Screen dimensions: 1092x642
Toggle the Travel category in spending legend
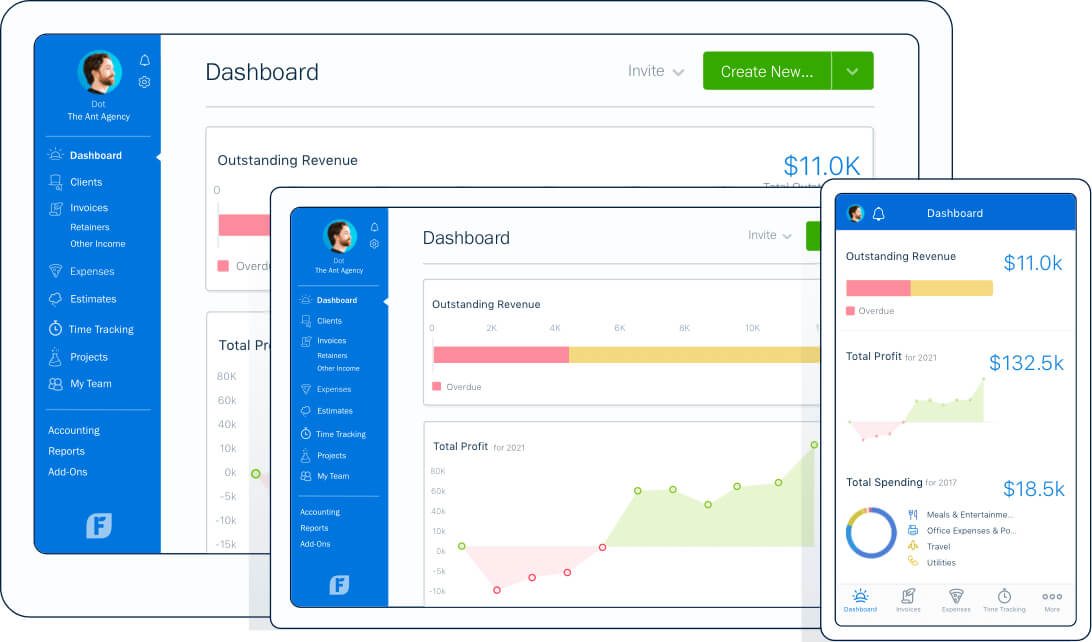[x=940, y=546]
